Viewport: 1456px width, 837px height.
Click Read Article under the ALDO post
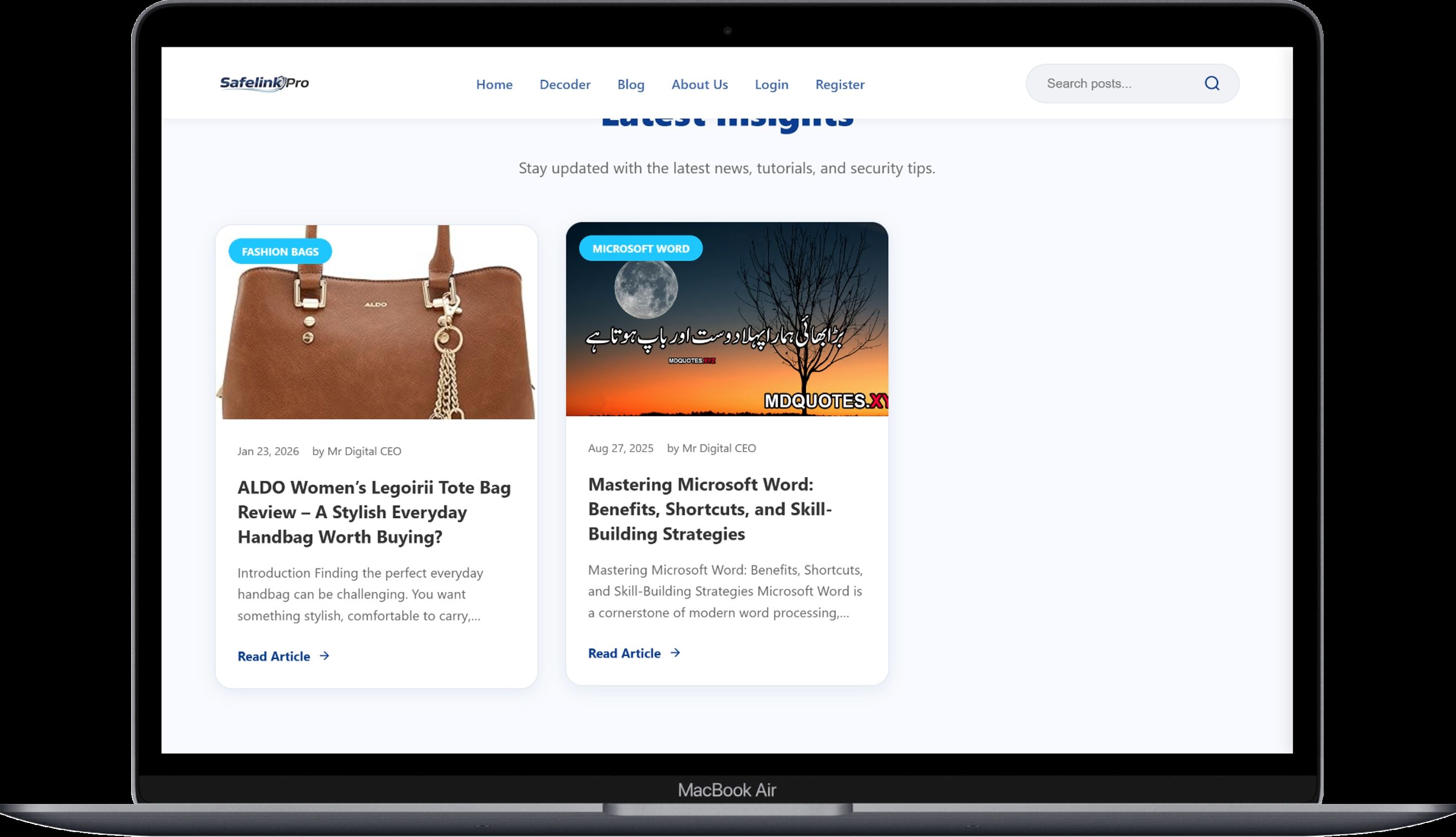click(x=274, y=656)
